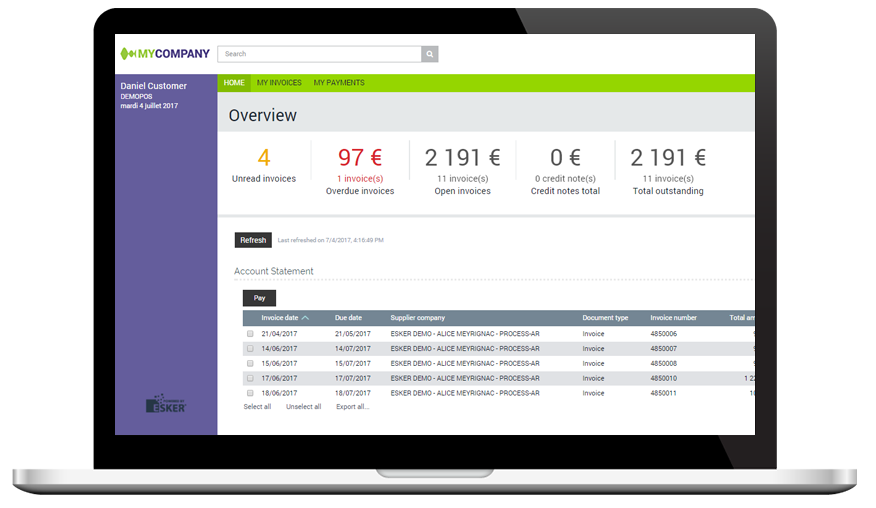Sort by Document type column header
Viewport: 876px width, 508px height.
(605, 318)
